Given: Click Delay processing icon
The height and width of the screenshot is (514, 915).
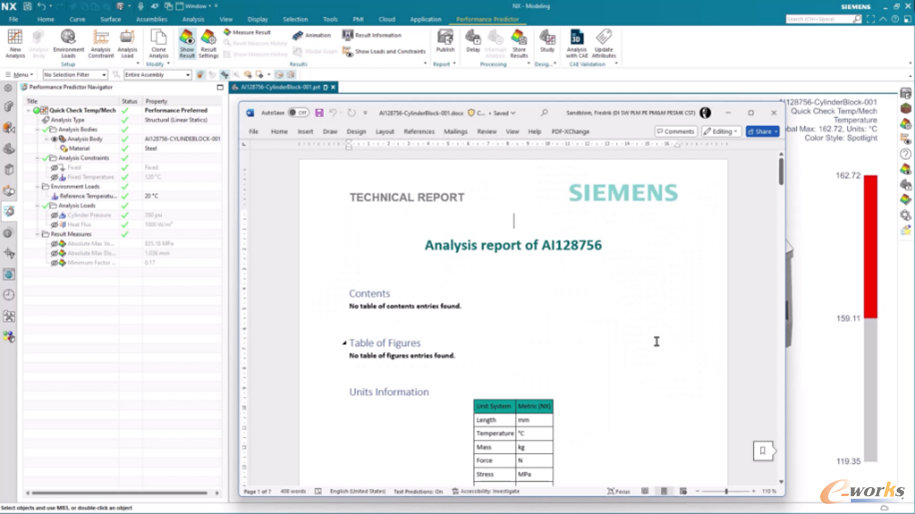Looking at the screenshot, I should tap(473, 41).
